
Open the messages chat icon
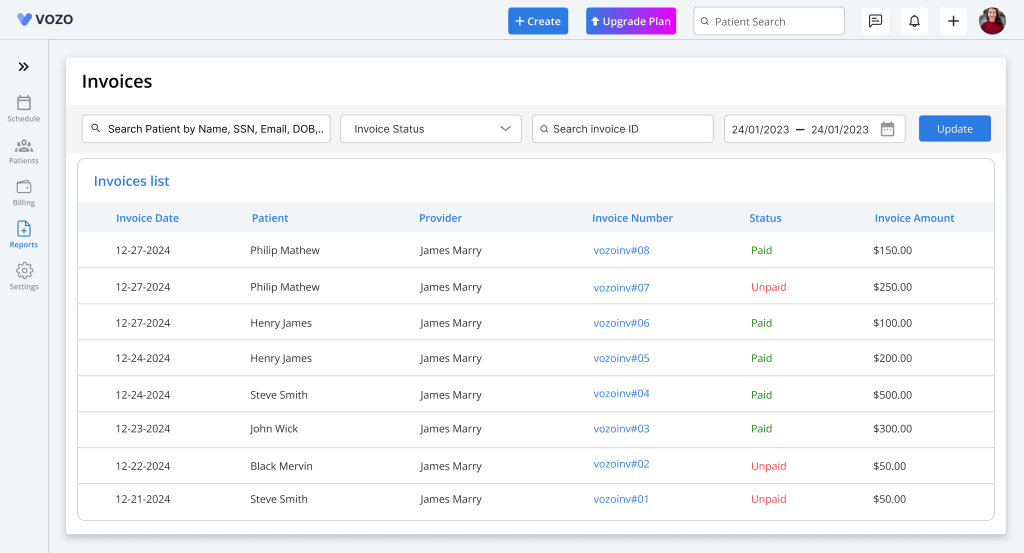point(875,21)
